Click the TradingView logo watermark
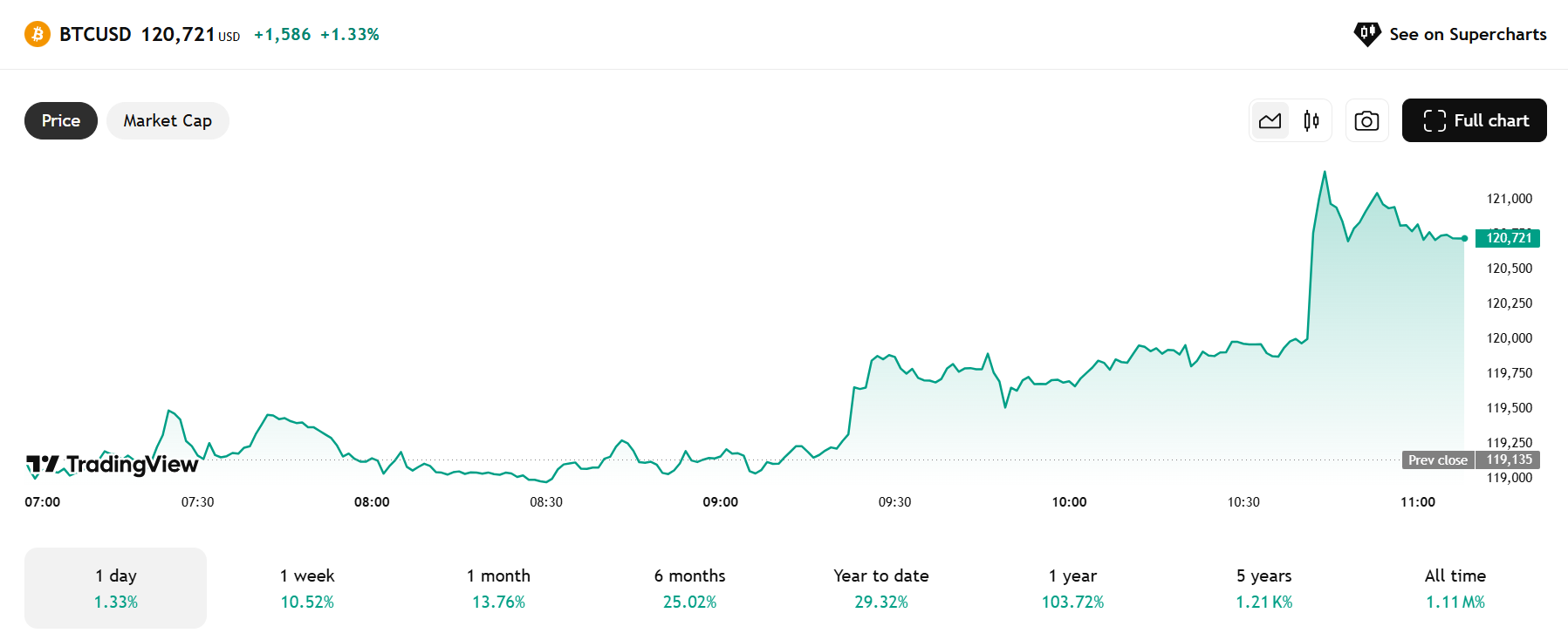1568x640 pixels. coord(113,464)
